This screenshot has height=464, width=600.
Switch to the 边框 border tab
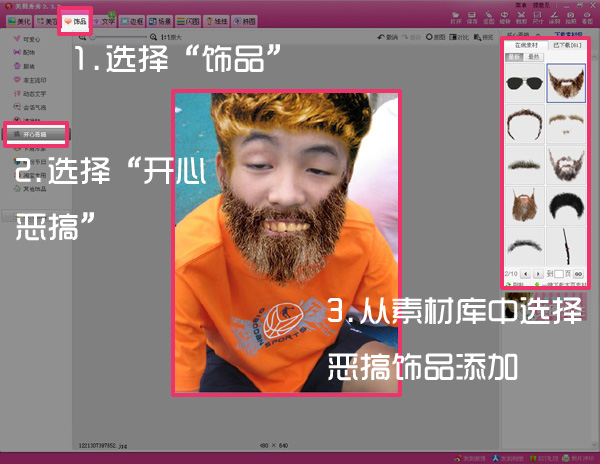(x=132, y=20)
